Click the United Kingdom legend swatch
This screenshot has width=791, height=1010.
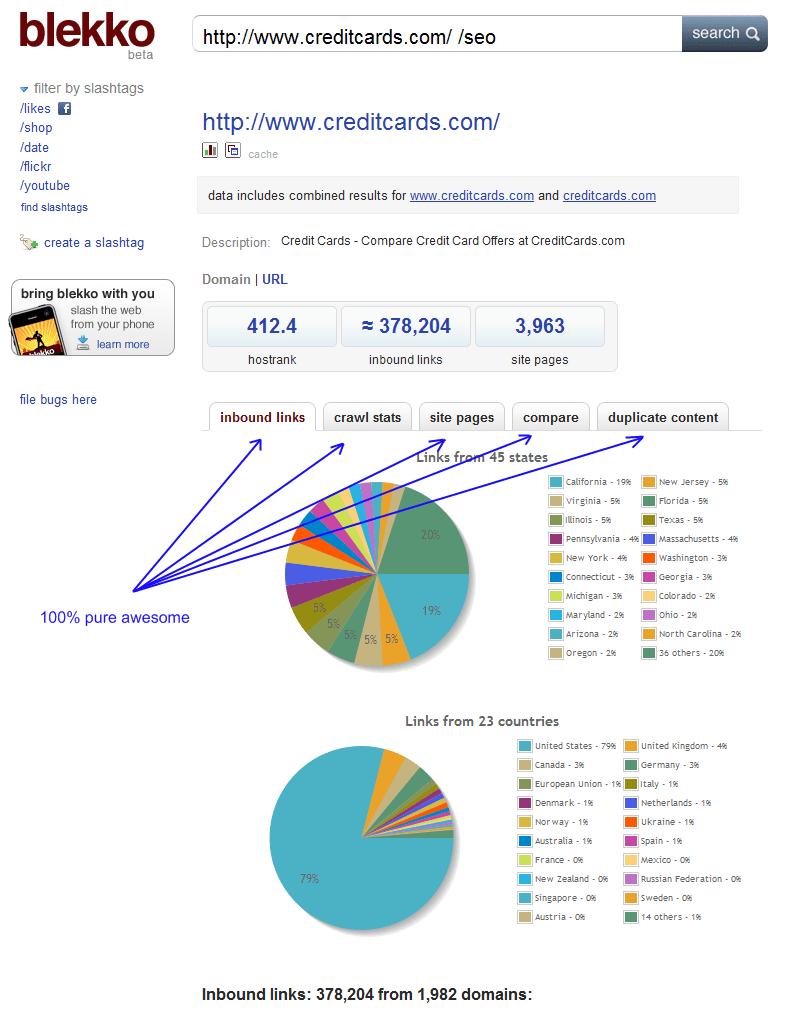[x=631, y=746]
